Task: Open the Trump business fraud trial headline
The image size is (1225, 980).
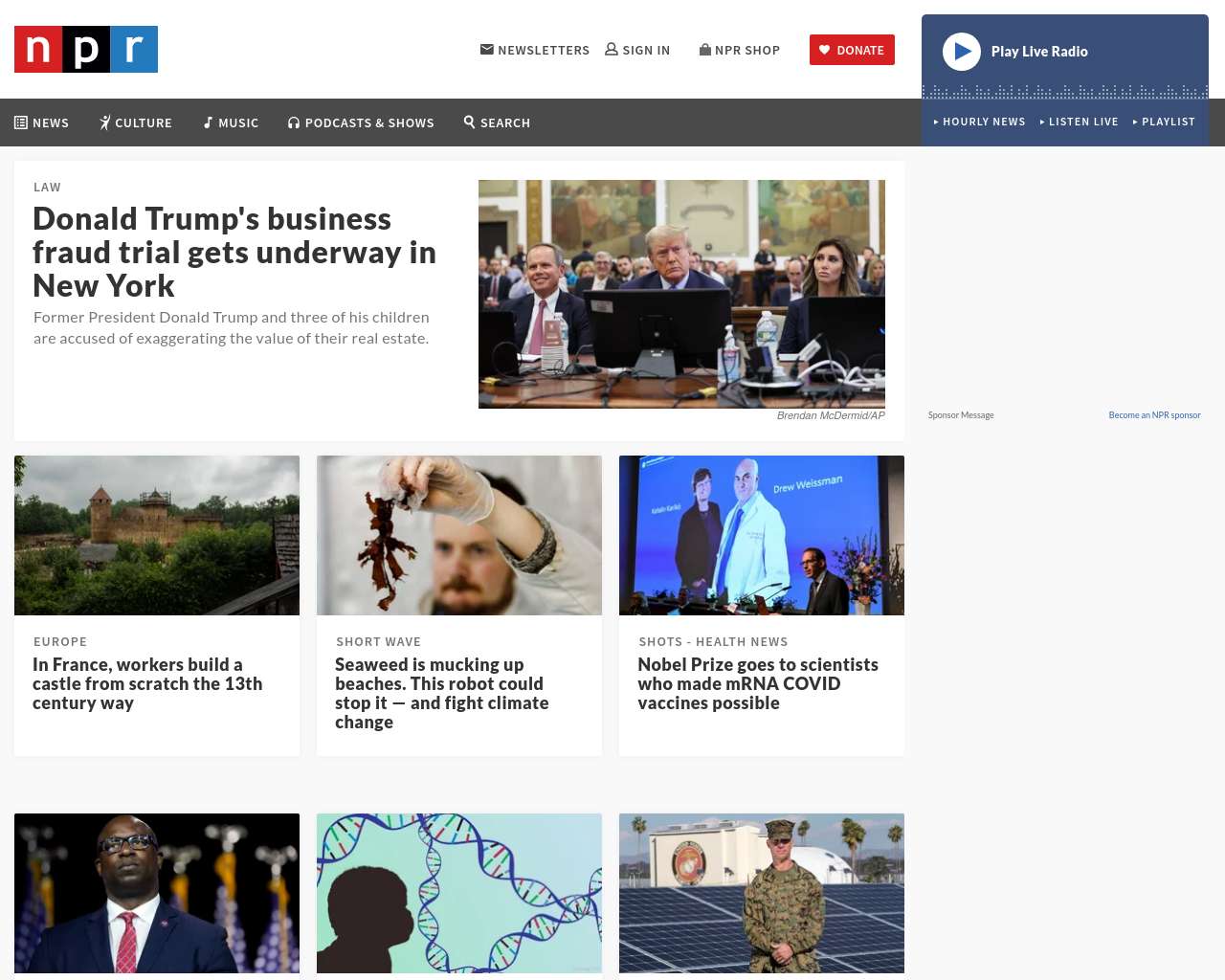Action: pos(234,252)
